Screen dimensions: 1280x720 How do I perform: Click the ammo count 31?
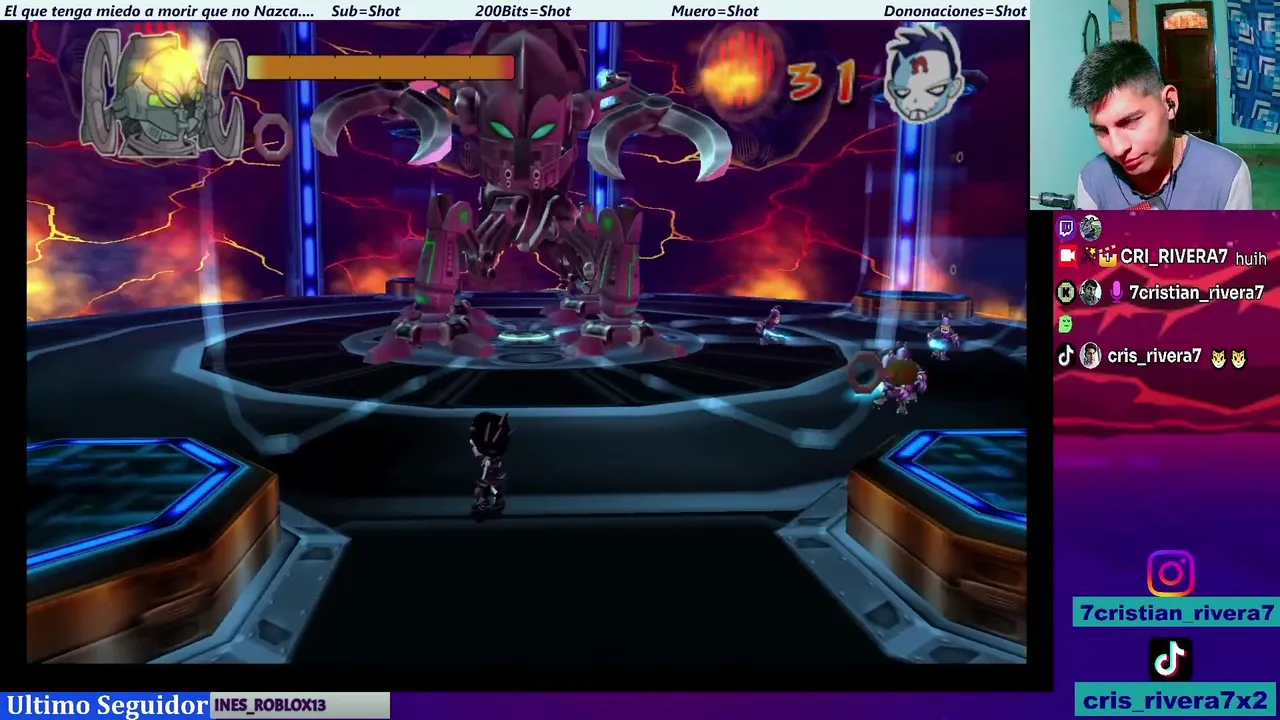click(820, 82)
